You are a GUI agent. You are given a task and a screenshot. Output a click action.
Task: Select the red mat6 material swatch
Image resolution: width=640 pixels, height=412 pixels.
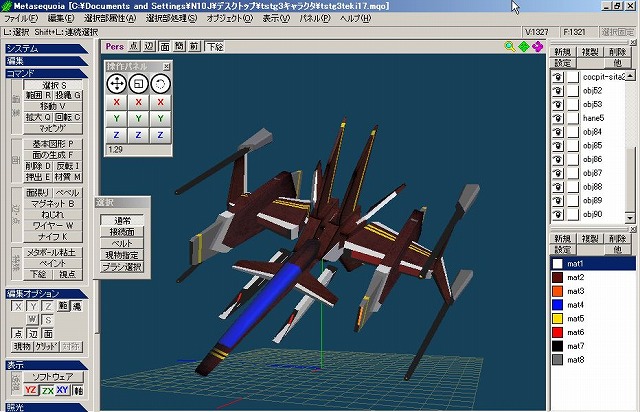[558, 332]
